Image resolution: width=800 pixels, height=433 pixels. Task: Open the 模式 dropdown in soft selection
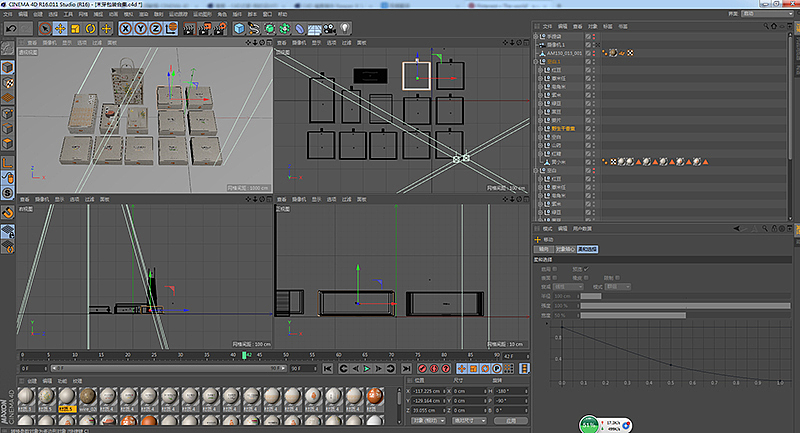click(x=617, y=287)
